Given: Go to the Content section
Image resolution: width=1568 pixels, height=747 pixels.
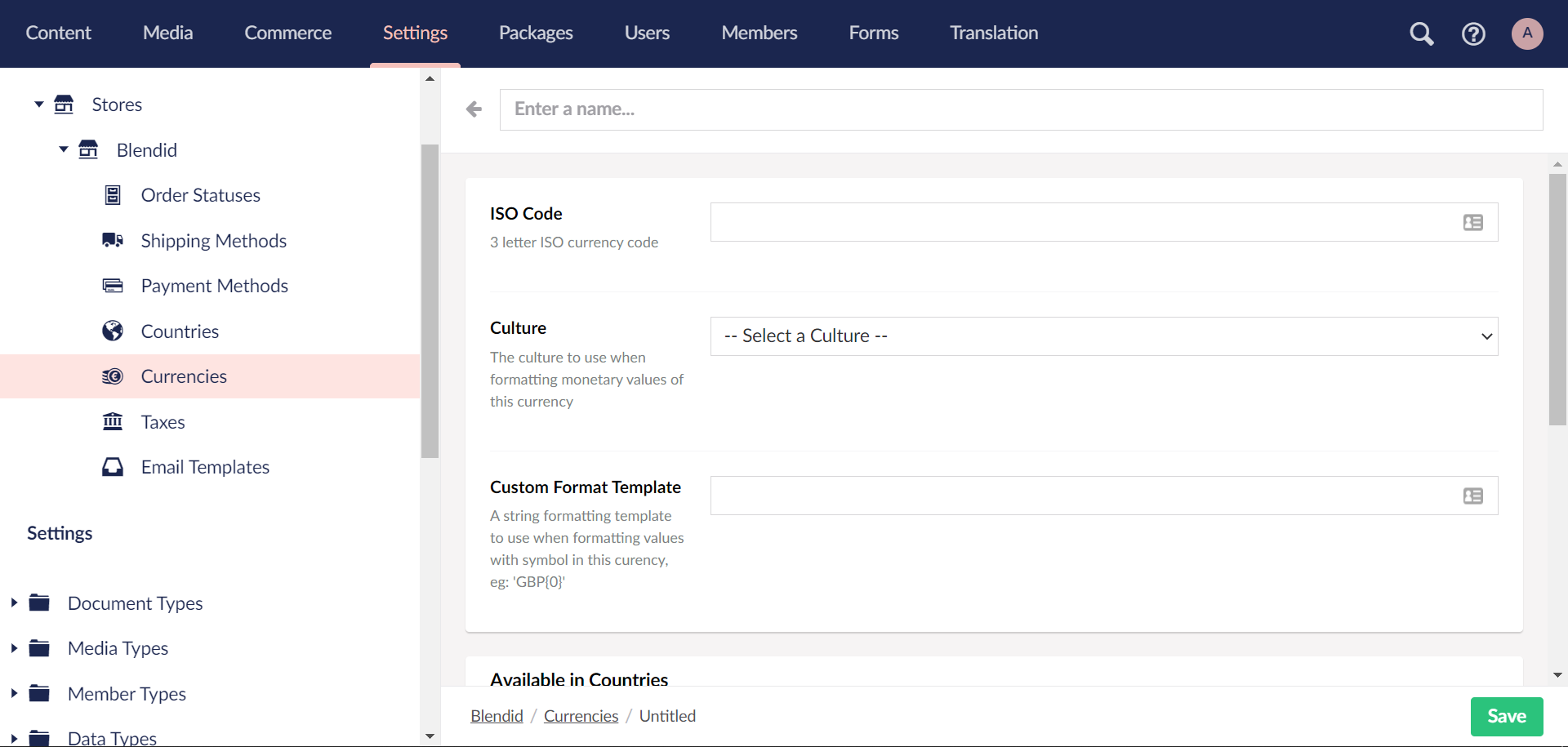Looking at the screenshot, I should coord(58,33).
